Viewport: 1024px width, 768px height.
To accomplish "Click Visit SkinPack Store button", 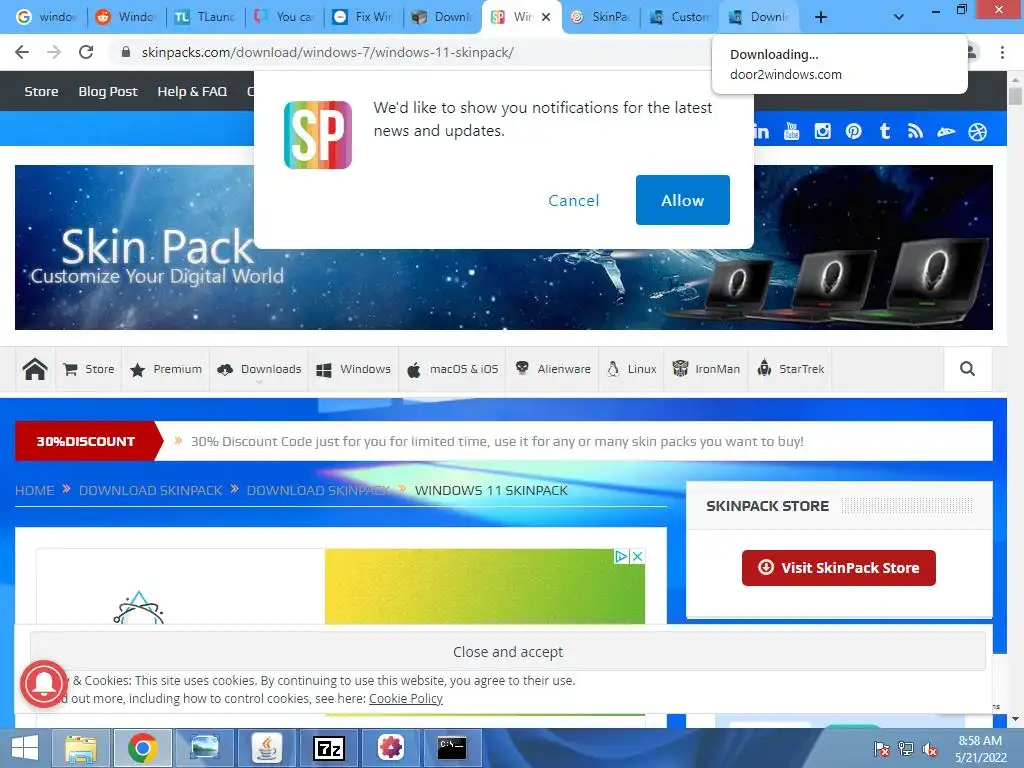I will click(x=839, y=568).
